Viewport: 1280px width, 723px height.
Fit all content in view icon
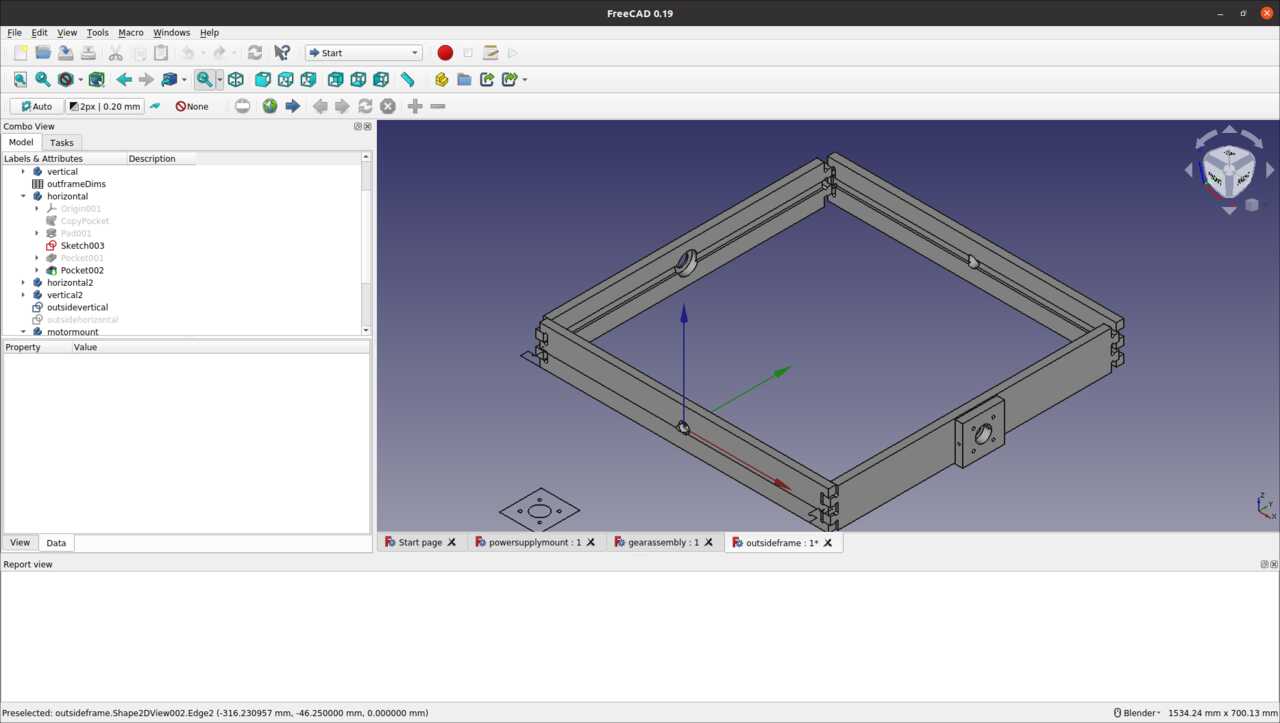pos(20,79)
